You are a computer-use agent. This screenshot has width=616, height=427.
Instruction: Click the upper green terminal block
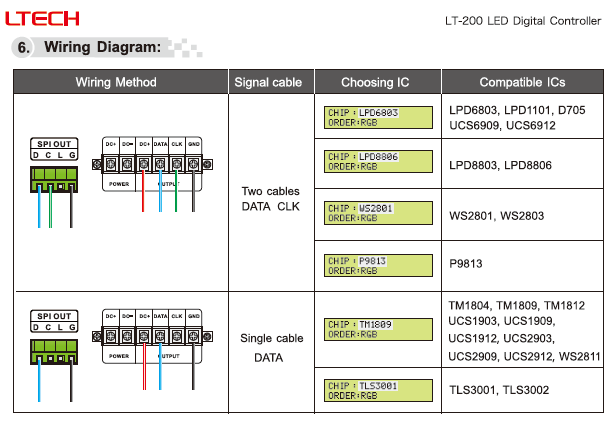pos(54,180)
